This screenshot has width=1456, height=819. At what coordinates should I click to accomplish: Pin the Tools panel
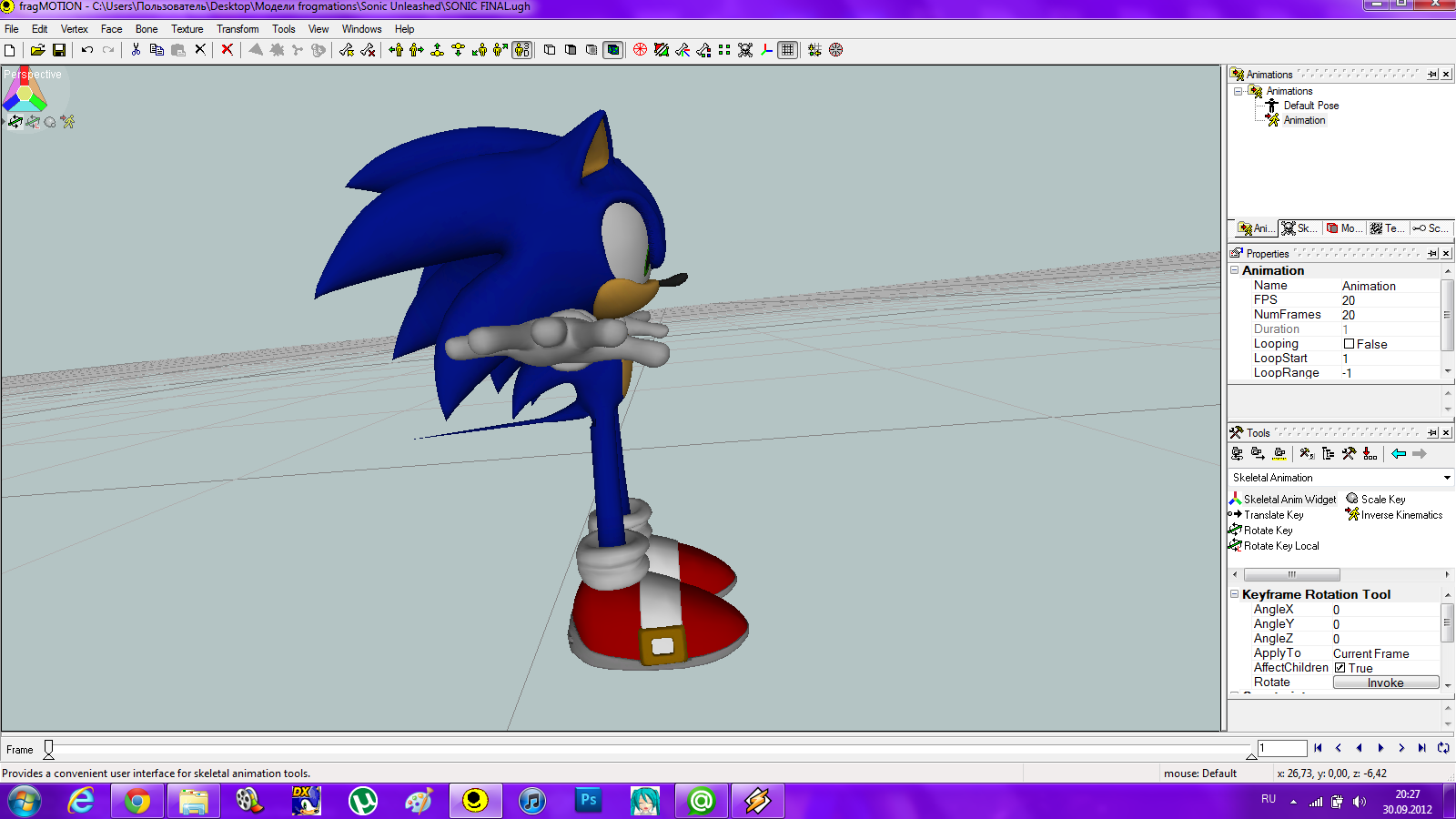1432,433
